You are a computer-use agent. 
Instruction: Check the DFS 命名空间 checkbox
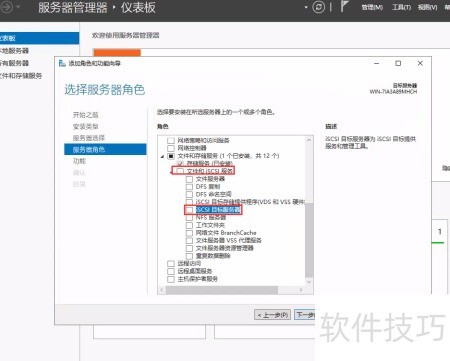[189, 194]
